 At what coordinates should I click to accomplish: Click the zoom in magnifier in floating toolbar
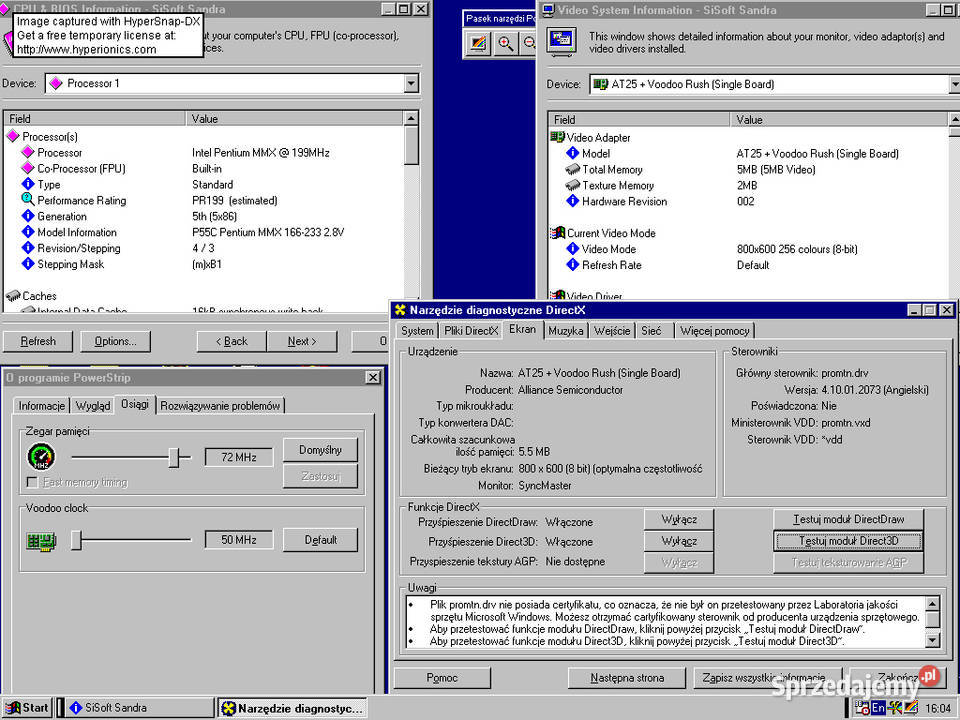point(505,43)
